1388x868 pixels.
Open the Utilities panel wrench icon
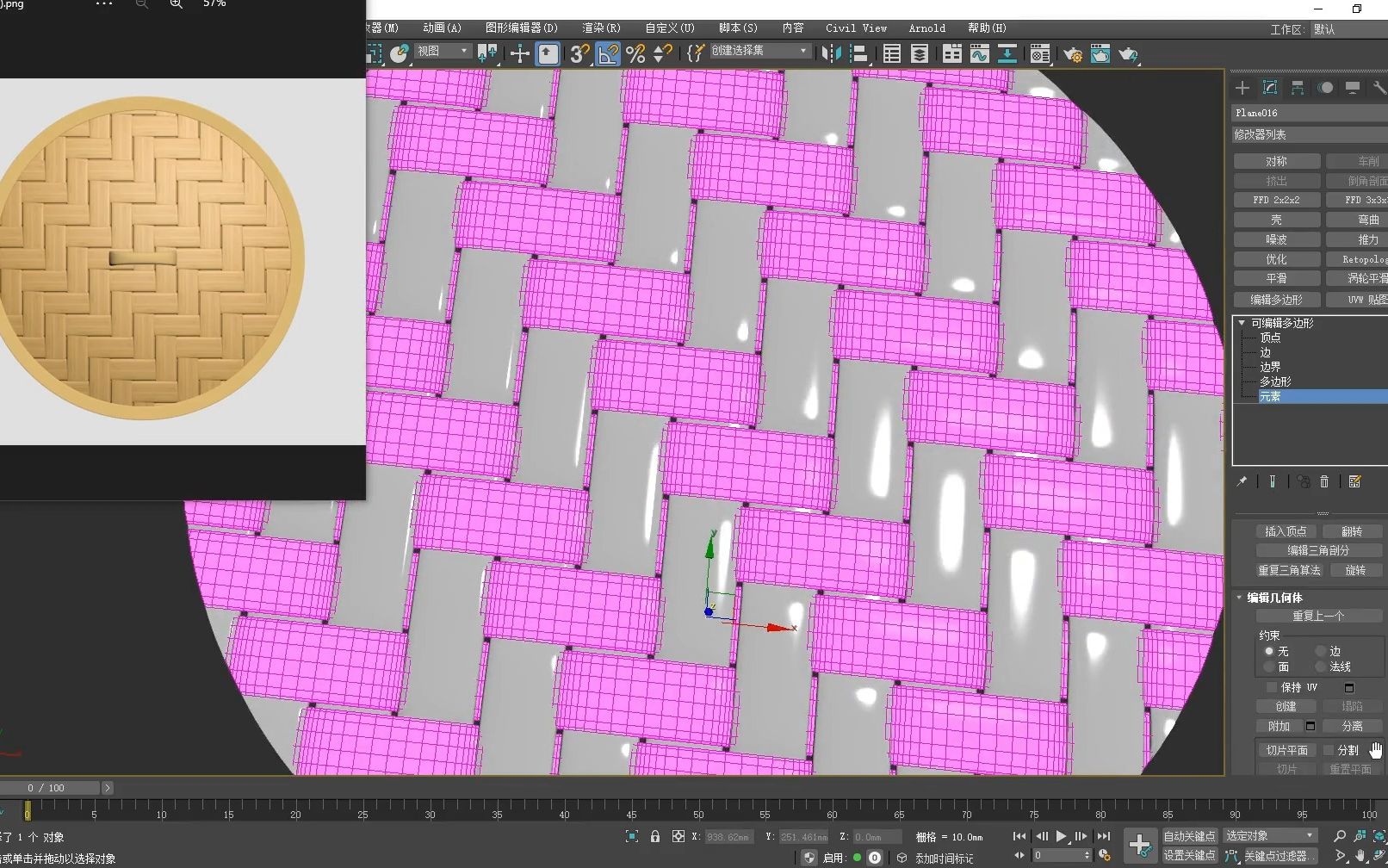point(1379,87)
